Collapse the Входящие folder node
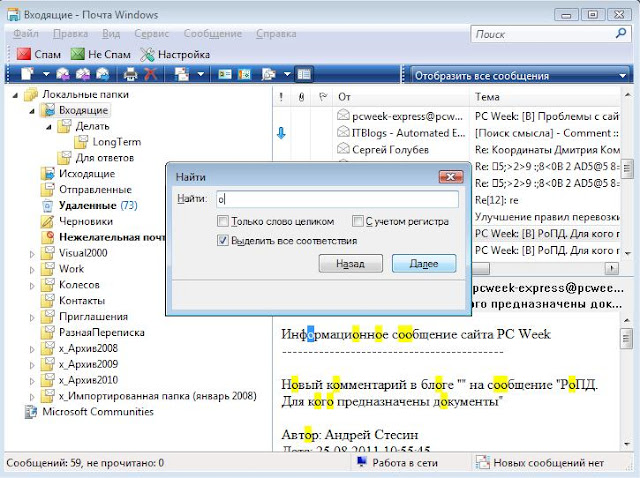Screen dimensions: 640x478 coord(32,111)
